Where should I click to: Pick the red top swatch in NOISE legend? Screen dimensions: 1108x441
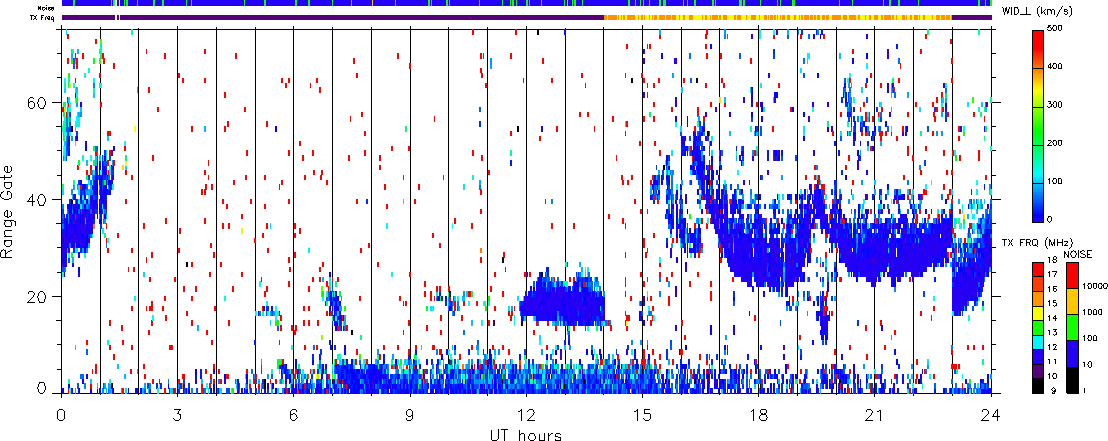[1071, 275]
